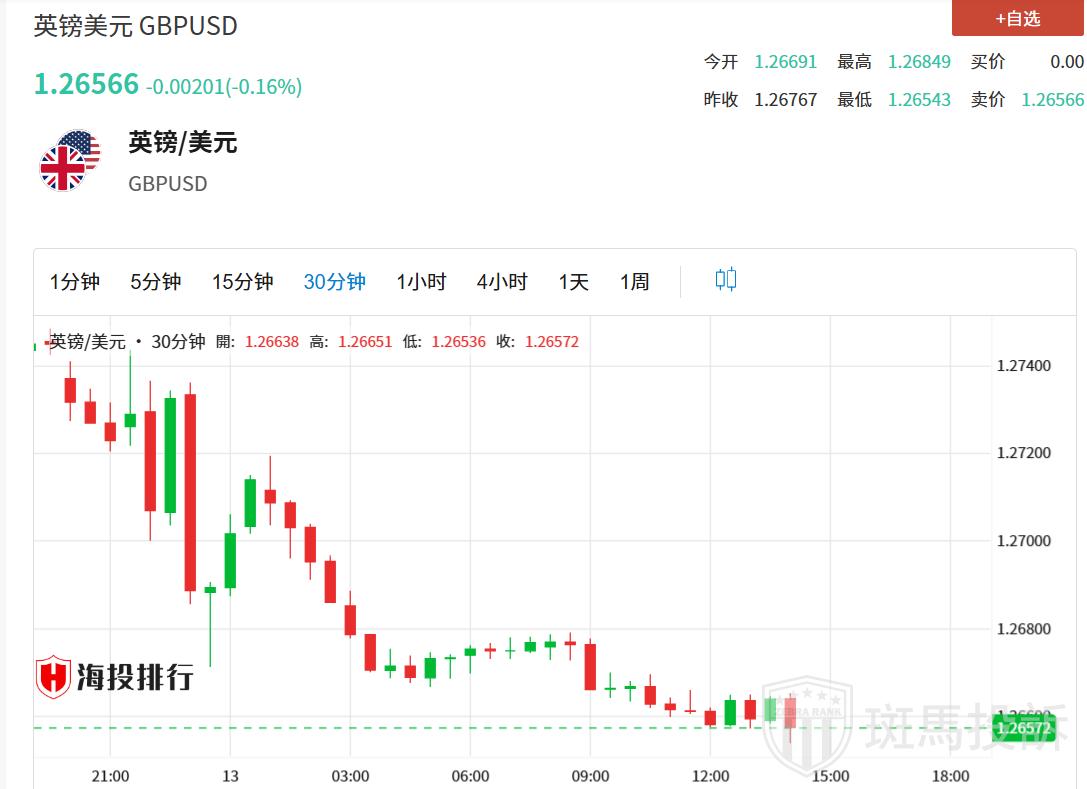Switch chart to 1分钟 interval

(x=75, y=282)
